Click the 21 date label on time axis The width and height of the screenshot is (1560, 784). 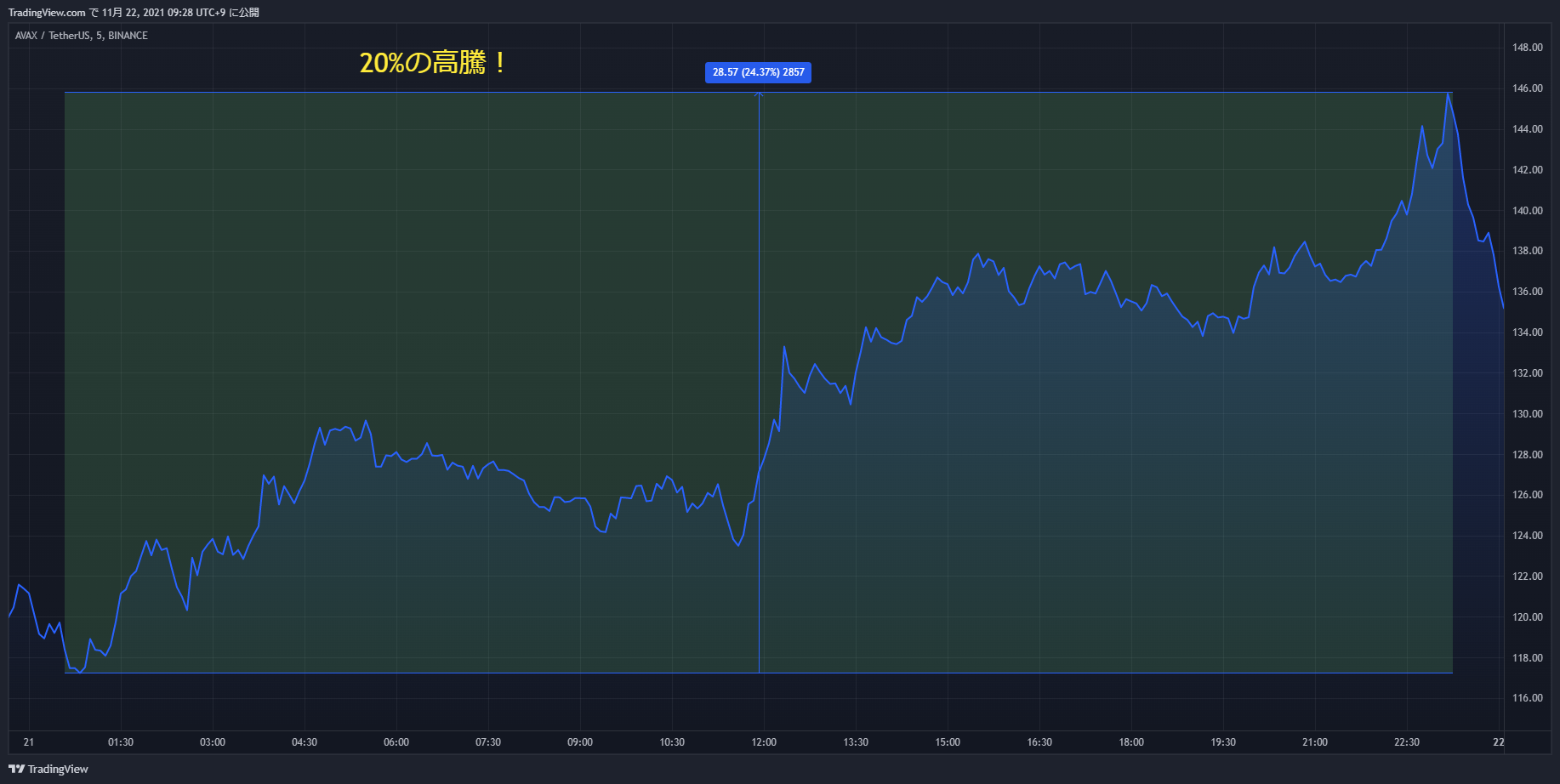tap(29, 742)
